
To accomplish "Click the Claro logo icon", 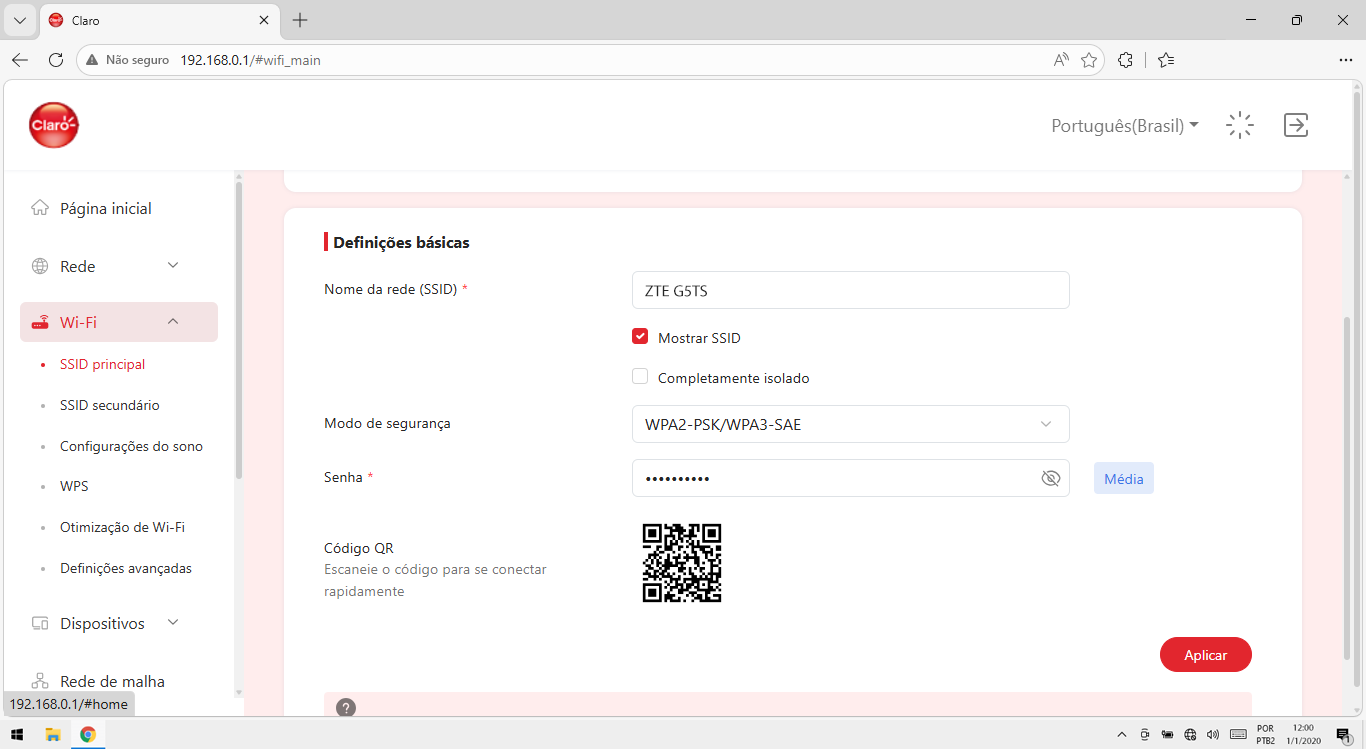I will pyautogui.click(x=54, y=126).
